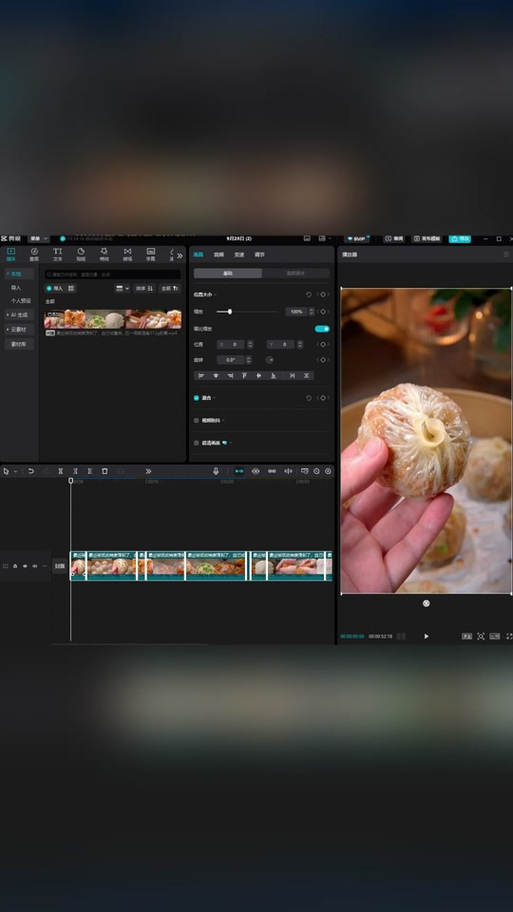Toggle the highlighted main-track magnet button
Viewport: 513px width, 912px height.
239,471
